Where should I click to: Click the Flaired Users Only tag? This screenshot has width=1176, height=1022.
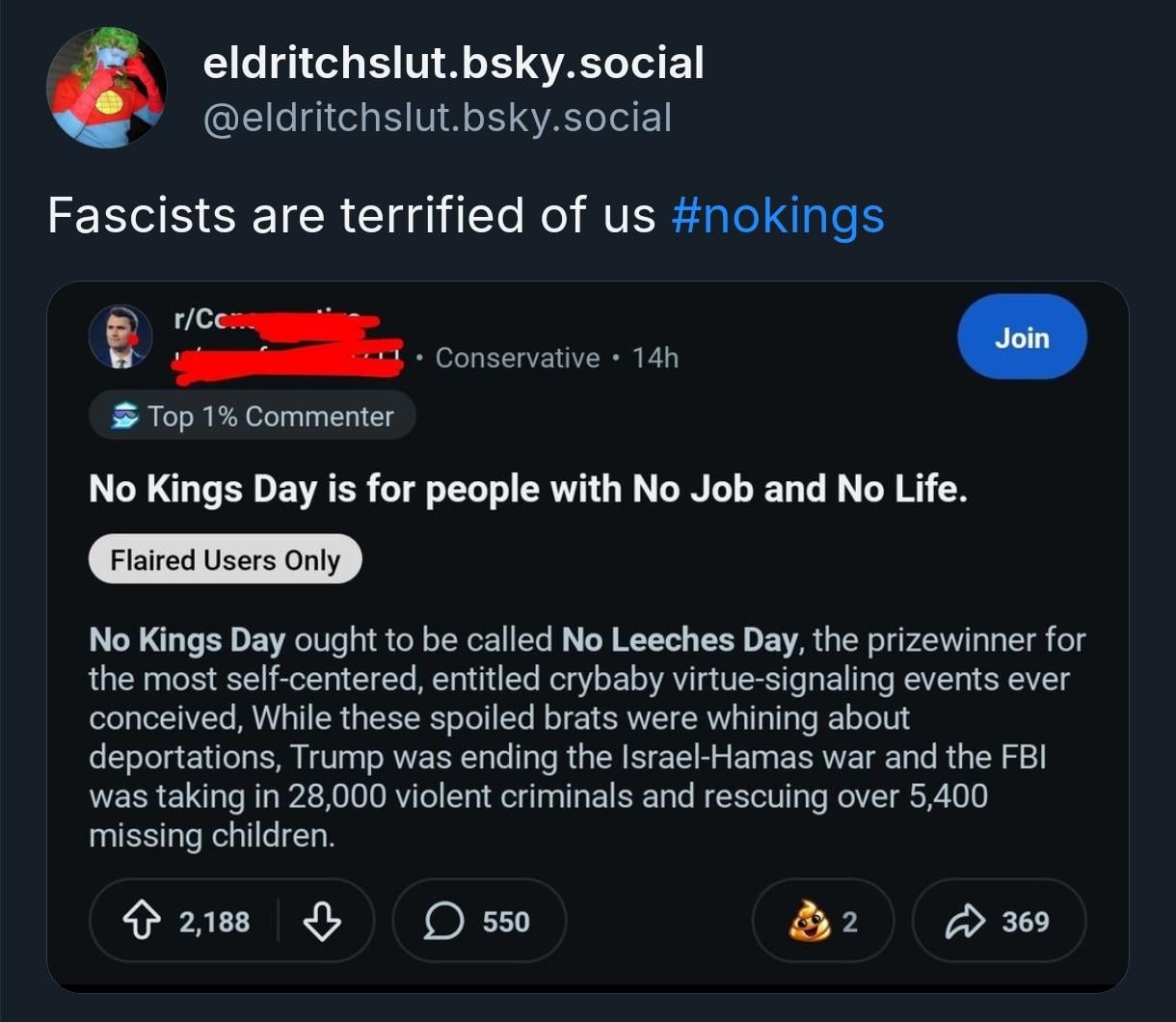tap(225, 560)
